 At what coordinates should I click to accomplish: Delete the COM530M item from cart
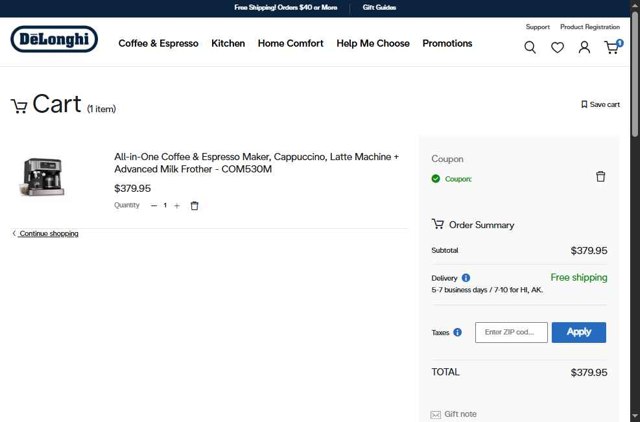tap(194, 206)
